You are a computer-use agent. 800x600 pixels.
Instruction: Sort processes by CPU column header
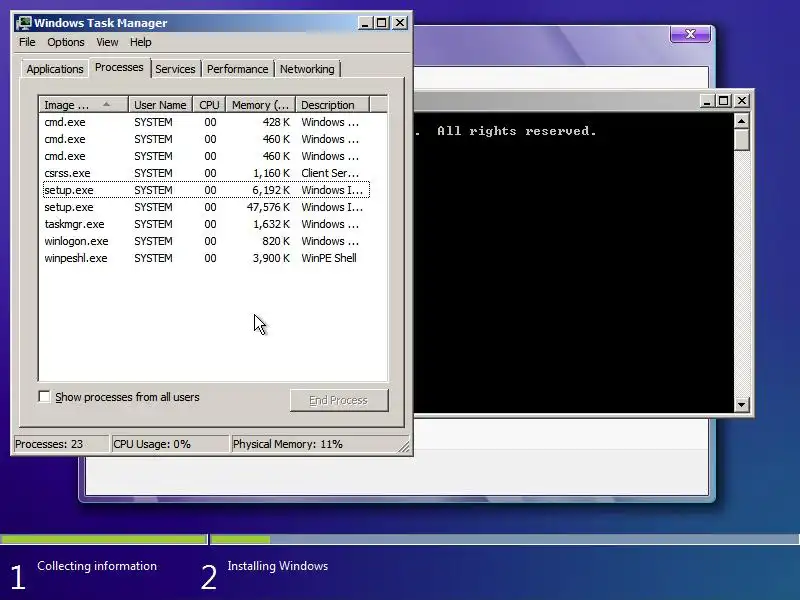[x=209, y=105]
